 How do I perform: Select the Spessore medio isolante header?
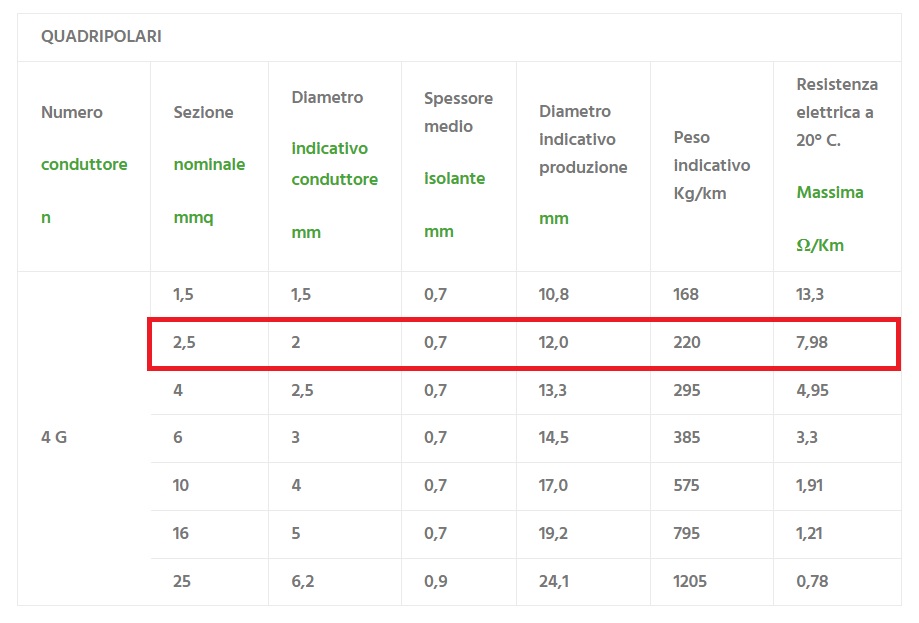click(458, 165)
